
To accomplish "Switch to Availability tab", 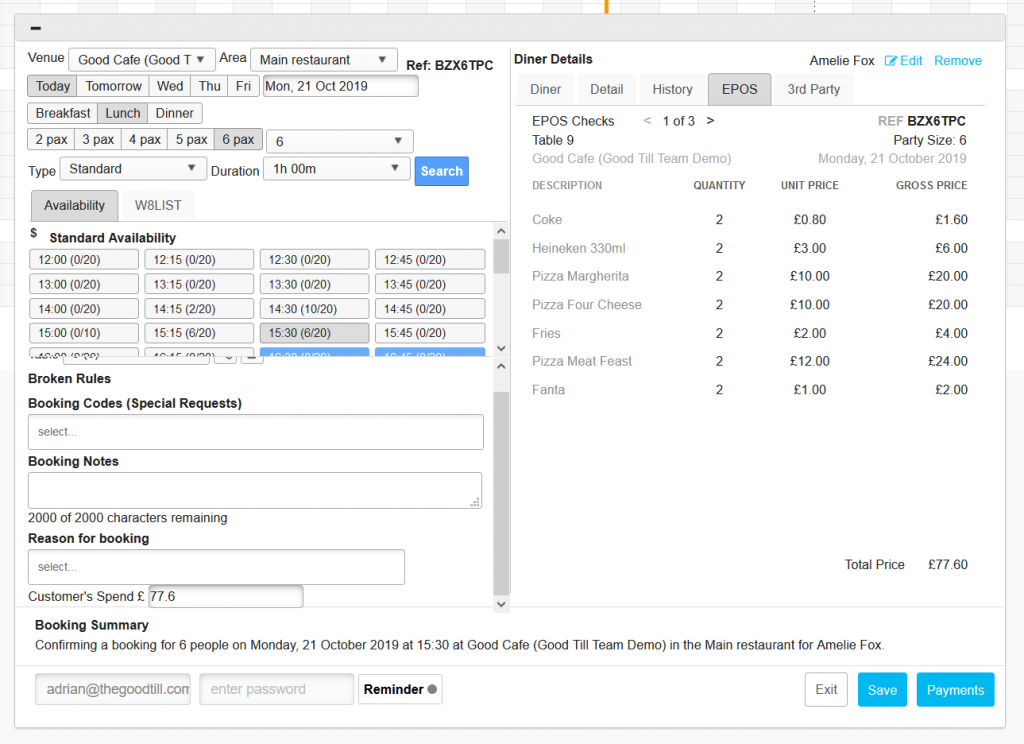I will [74, 205].
